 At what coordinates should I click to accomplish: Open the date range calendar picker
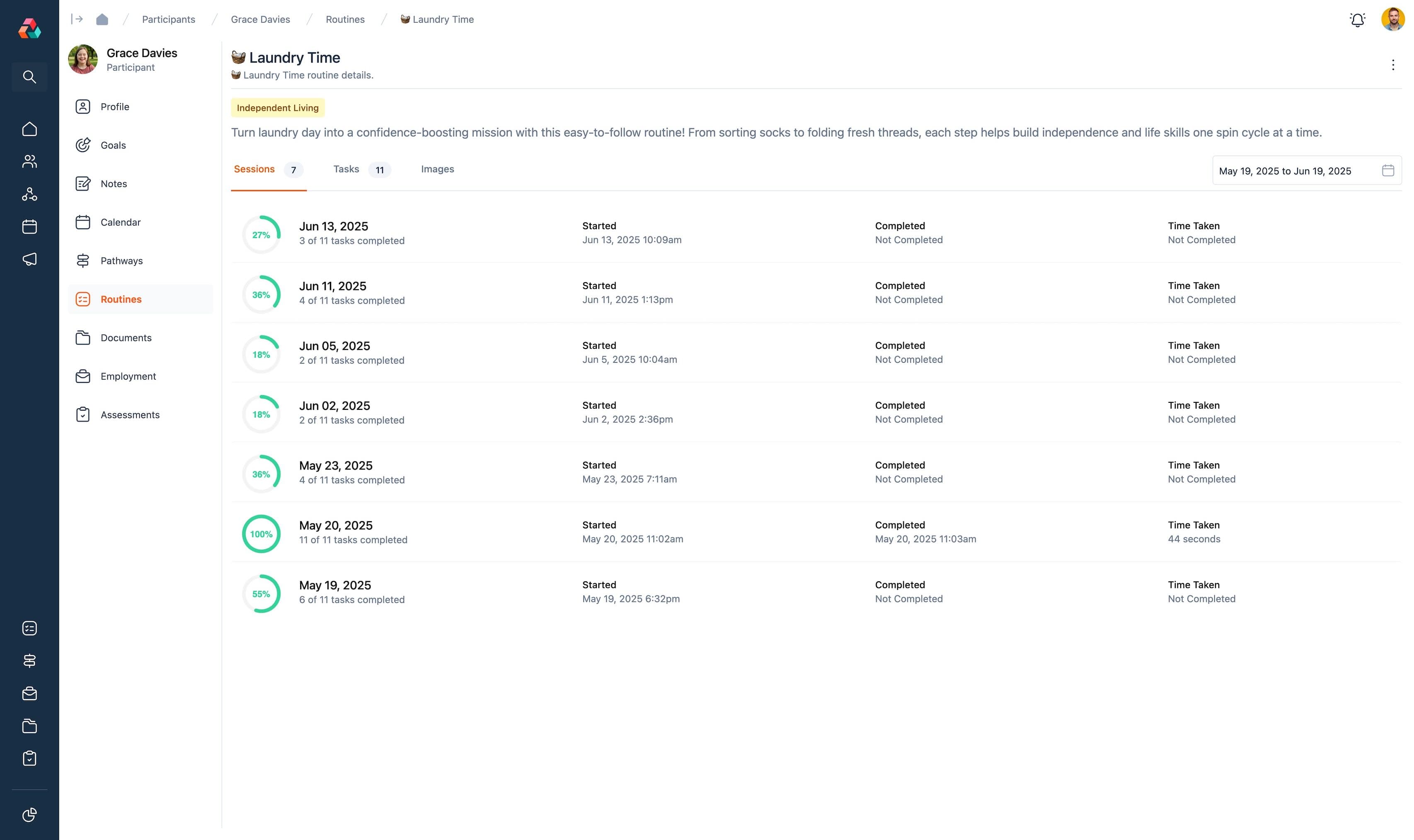pos(1387,170)
